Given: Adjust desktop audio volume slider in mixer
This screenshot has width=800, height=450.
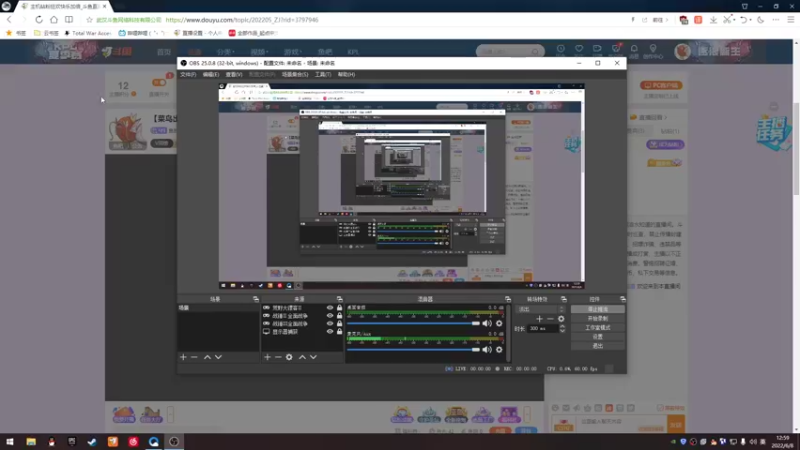Looking at the screenshot, I should pos(414,323).
